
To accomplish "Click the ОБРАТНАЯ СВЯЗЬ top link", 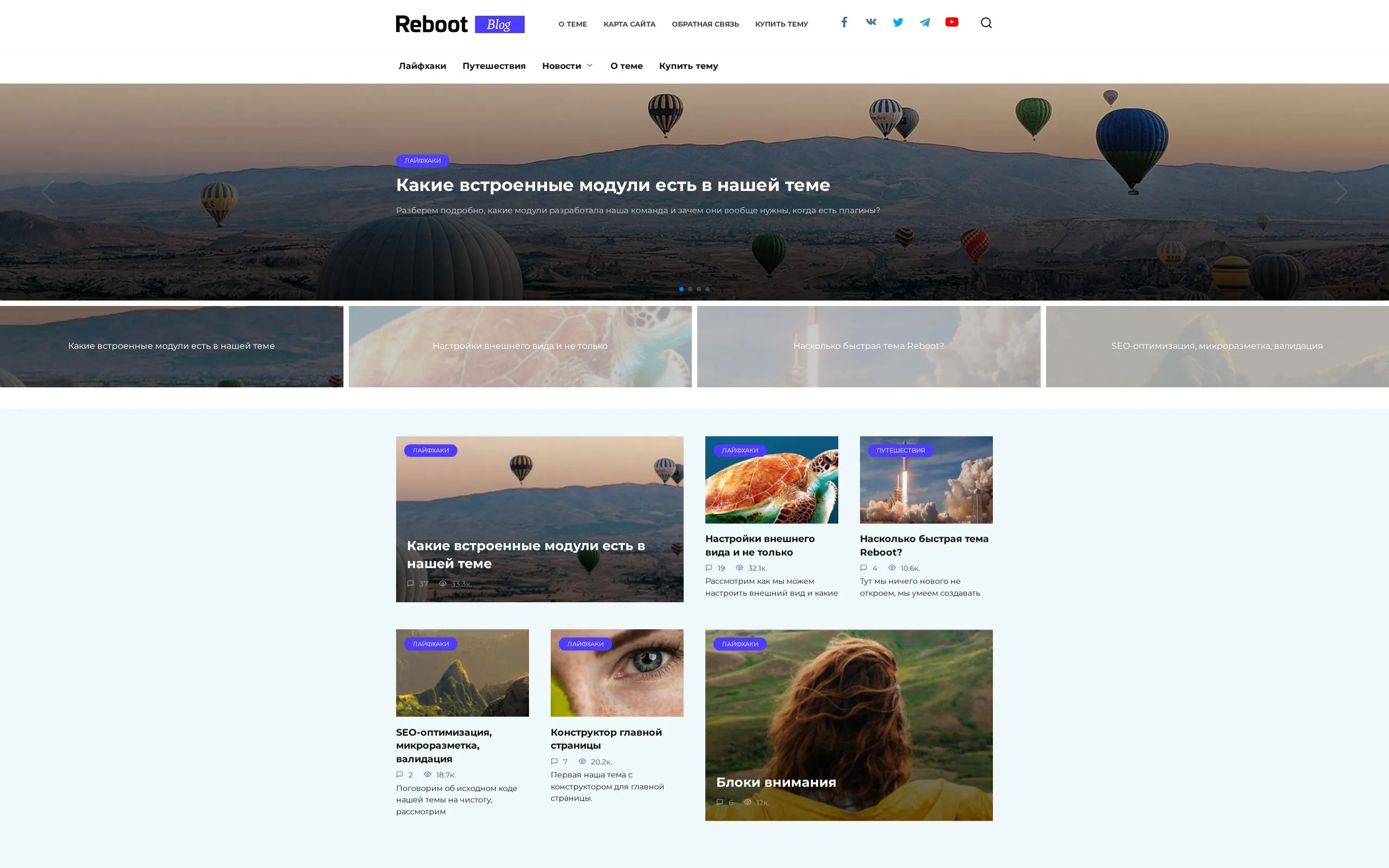I will click(x=705, y=24).
